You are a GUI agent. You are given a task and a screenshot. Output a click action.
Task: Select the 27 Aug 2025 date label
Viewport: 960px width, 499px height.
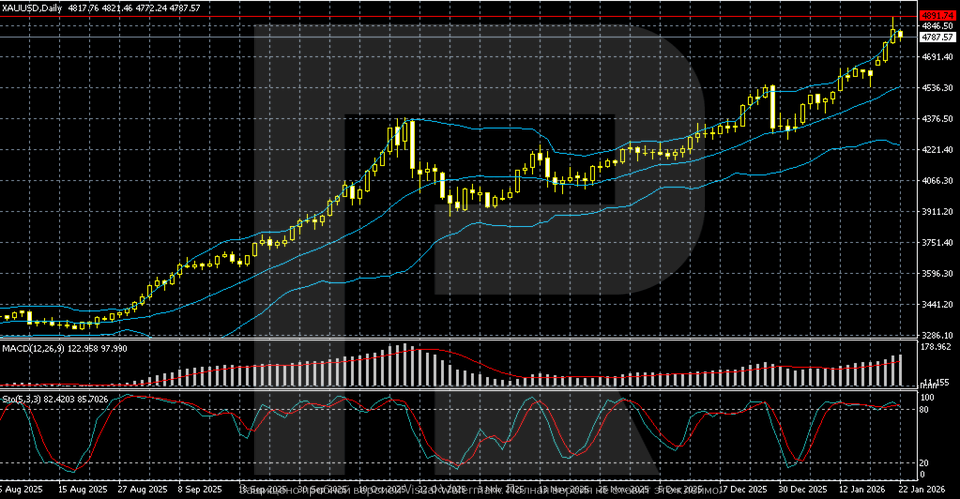142,491
